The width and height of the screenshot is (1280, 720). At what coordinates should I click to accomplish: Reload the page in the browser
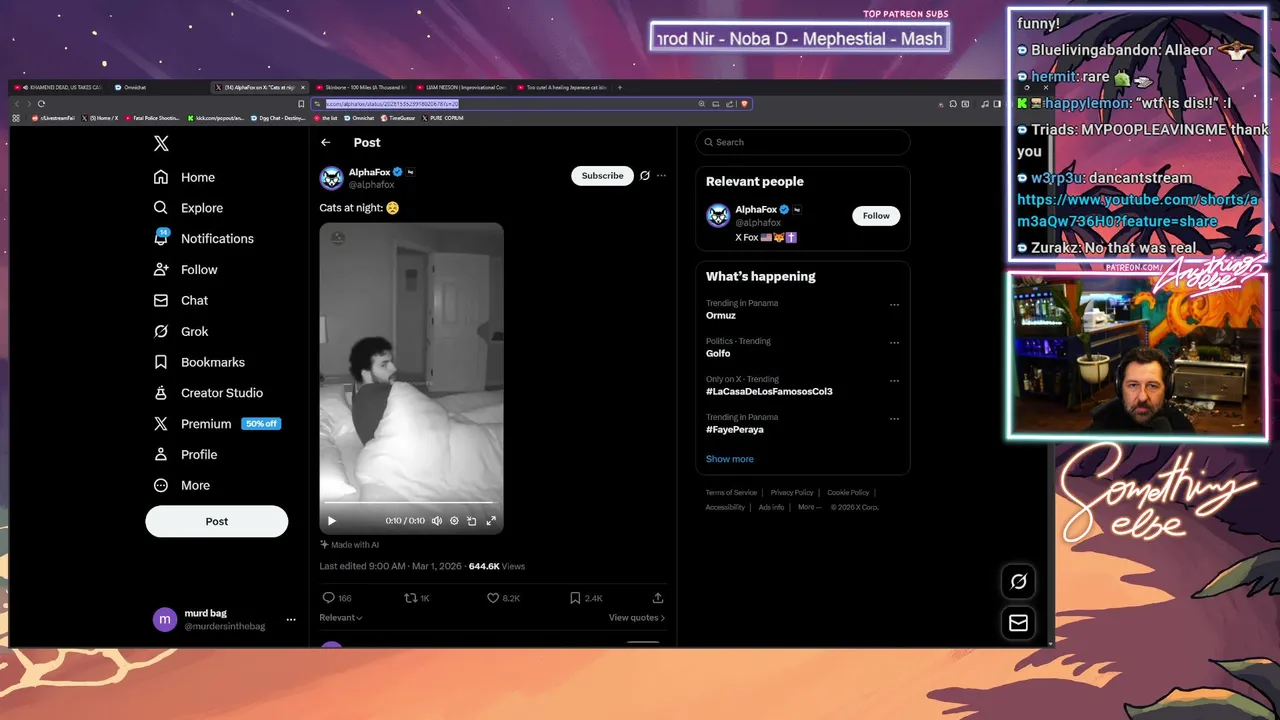(41, 104)
